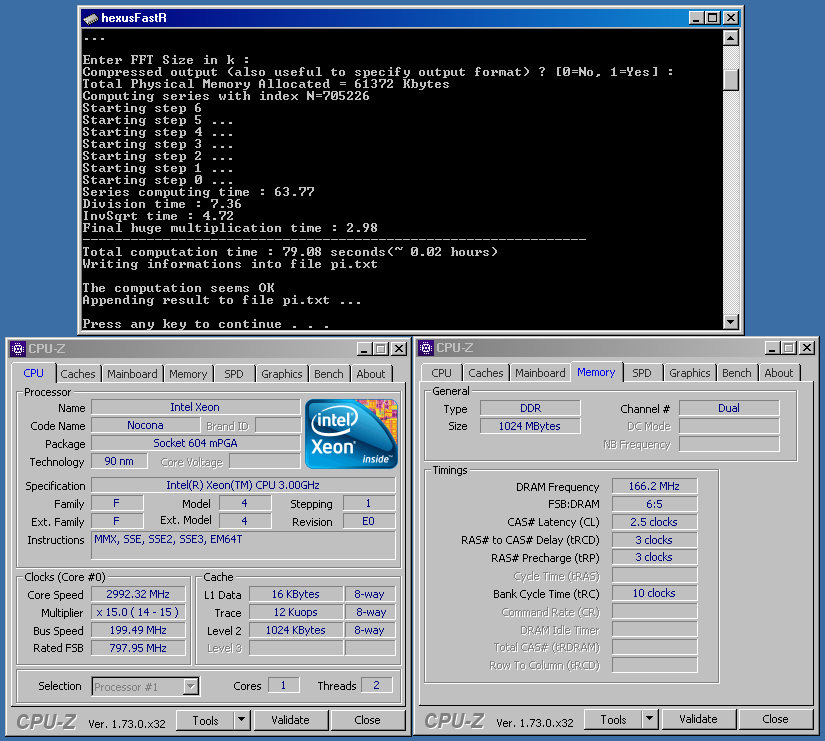825x741 pixels.
Task: Click the Instructions field 'MMX, SSE, SSE2, SSE3, EM64T'
Action: coord(243,545)
